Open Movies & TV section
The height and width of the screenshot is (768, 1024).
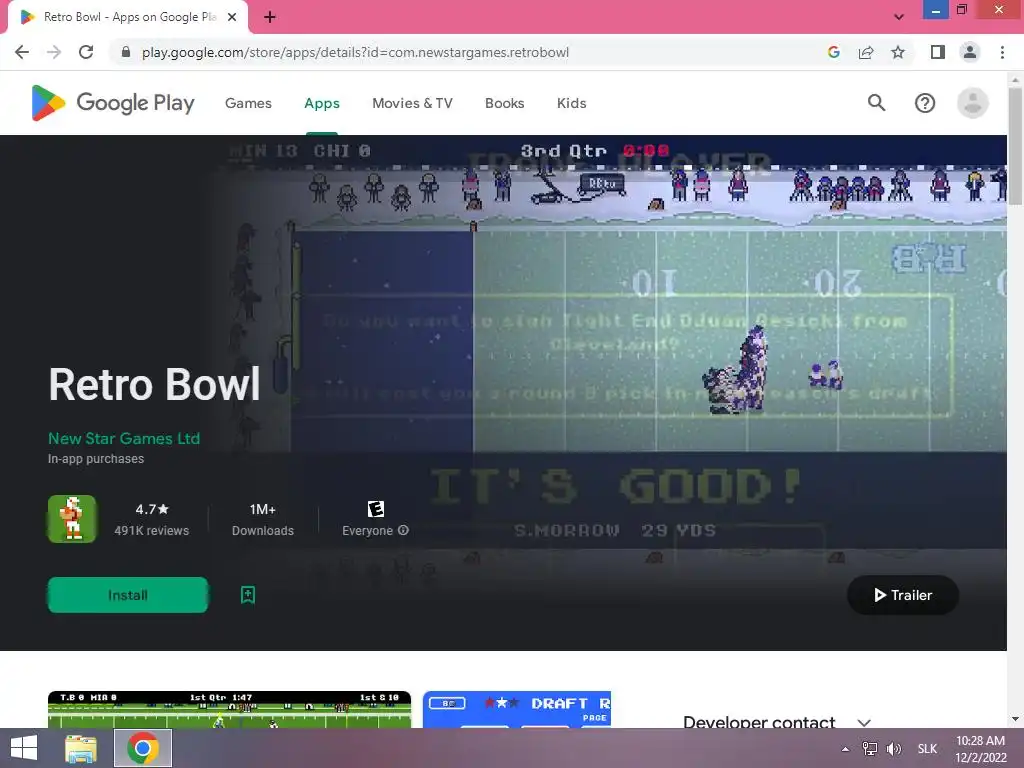(x=412, y=103)
